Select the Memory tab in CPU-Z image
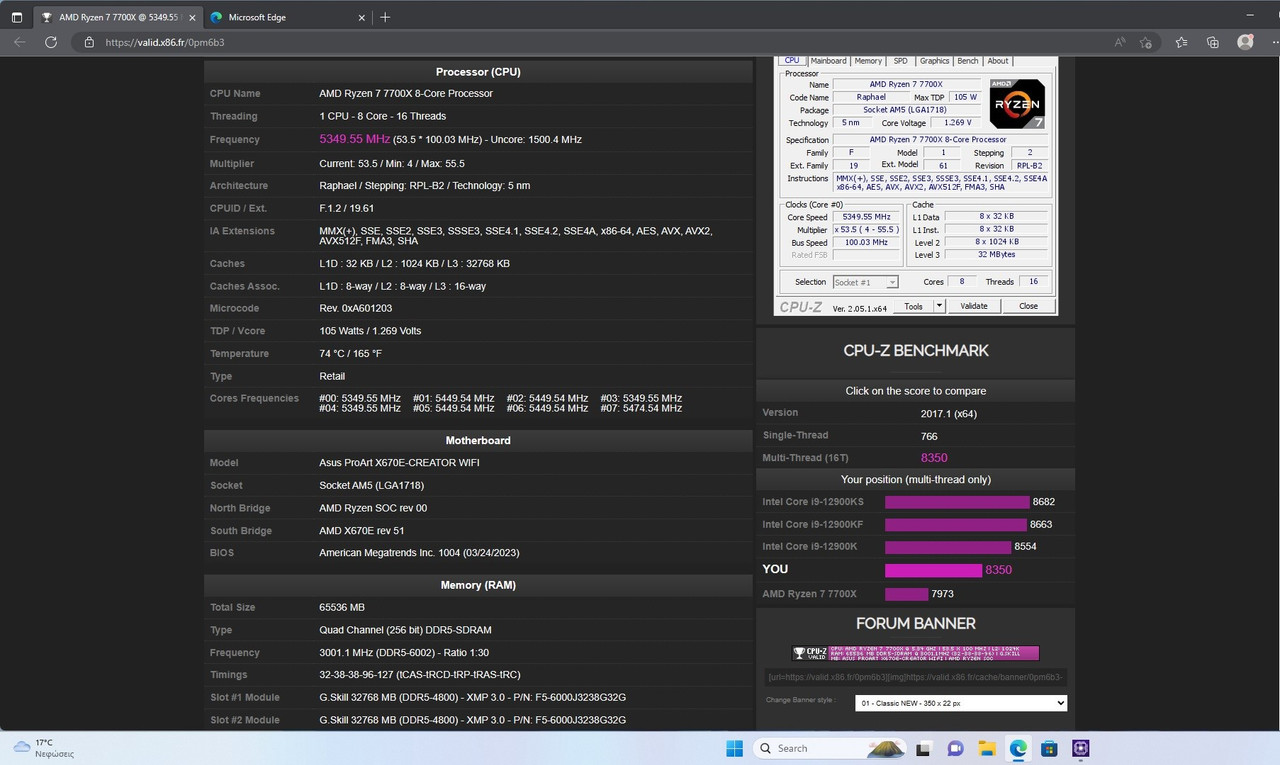 point(868,61)
